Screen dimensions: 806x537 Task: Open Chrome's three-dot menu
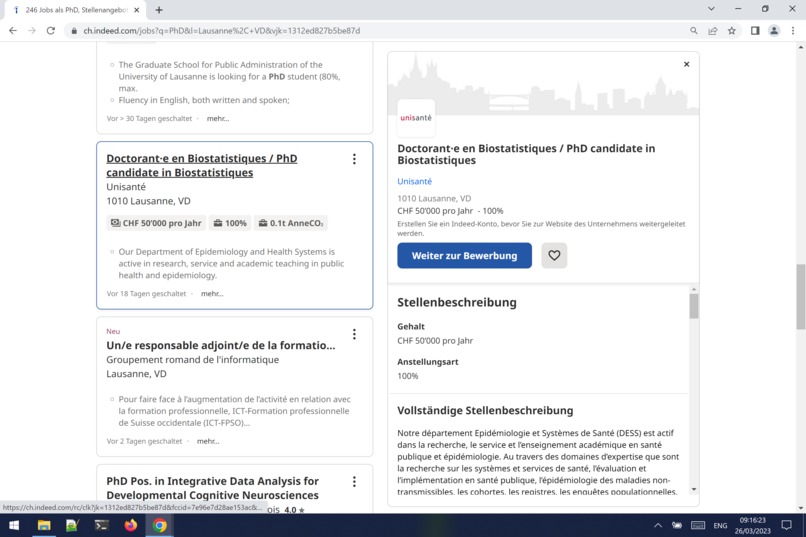tap(793, 31)
